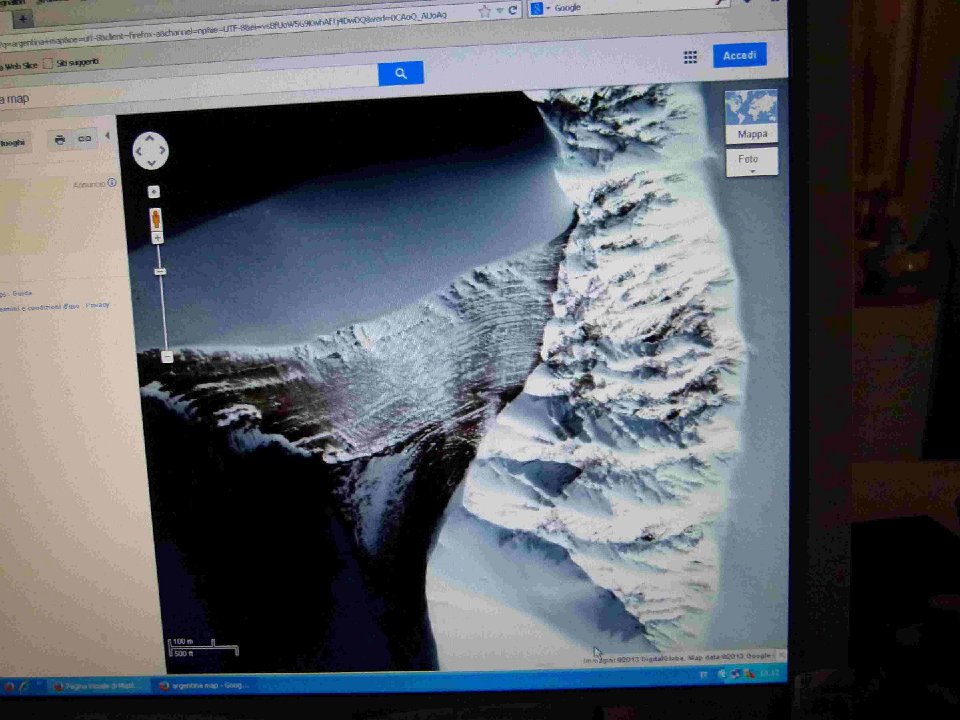Bookmark page with the star icon
The width and height of the screenshot is (960, 720).
pyautogui.click(x=484, y=12)
